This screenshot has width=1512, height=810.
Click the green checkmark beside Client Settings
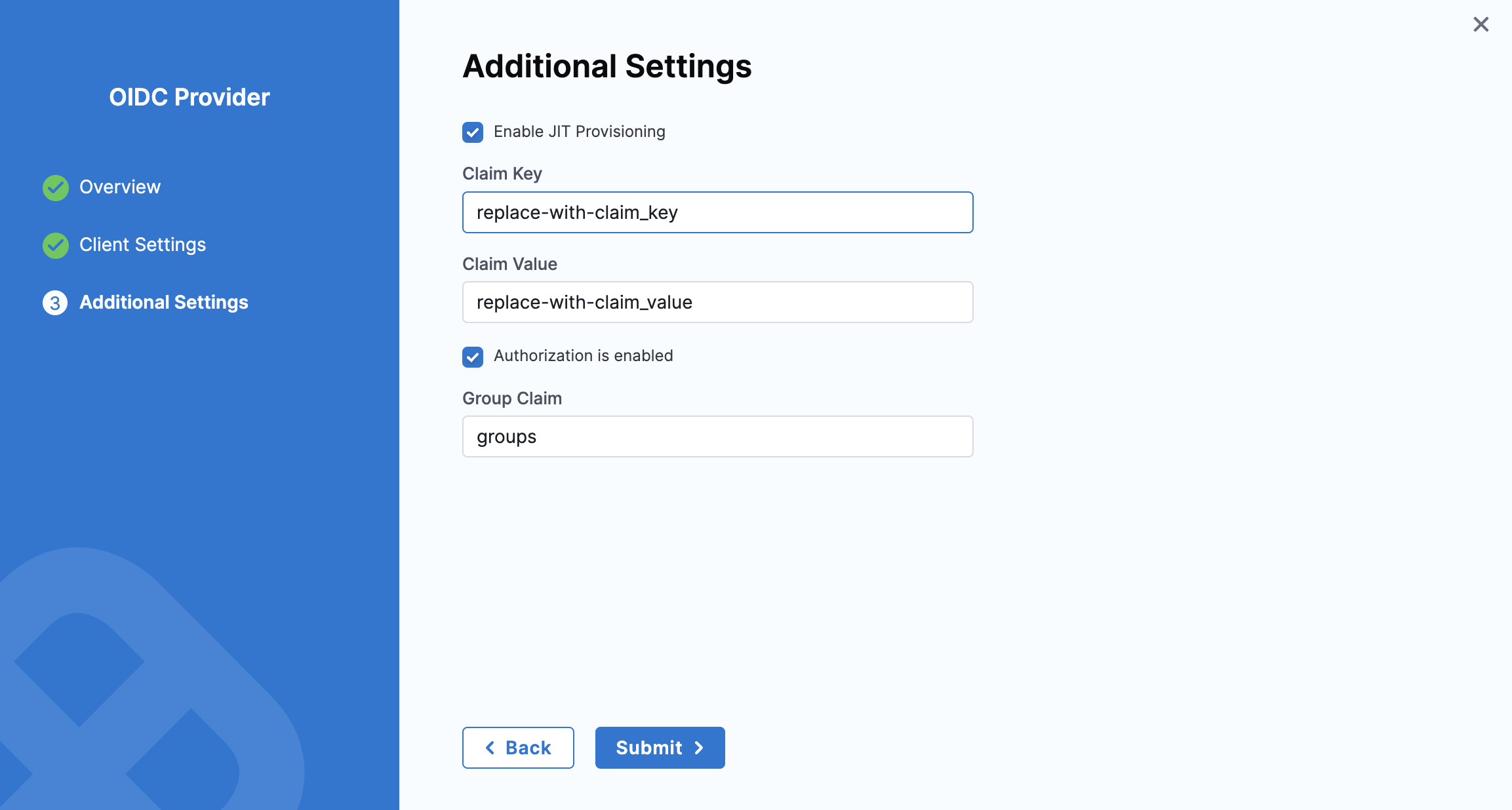pyautogui.click(x=56, y=245)
